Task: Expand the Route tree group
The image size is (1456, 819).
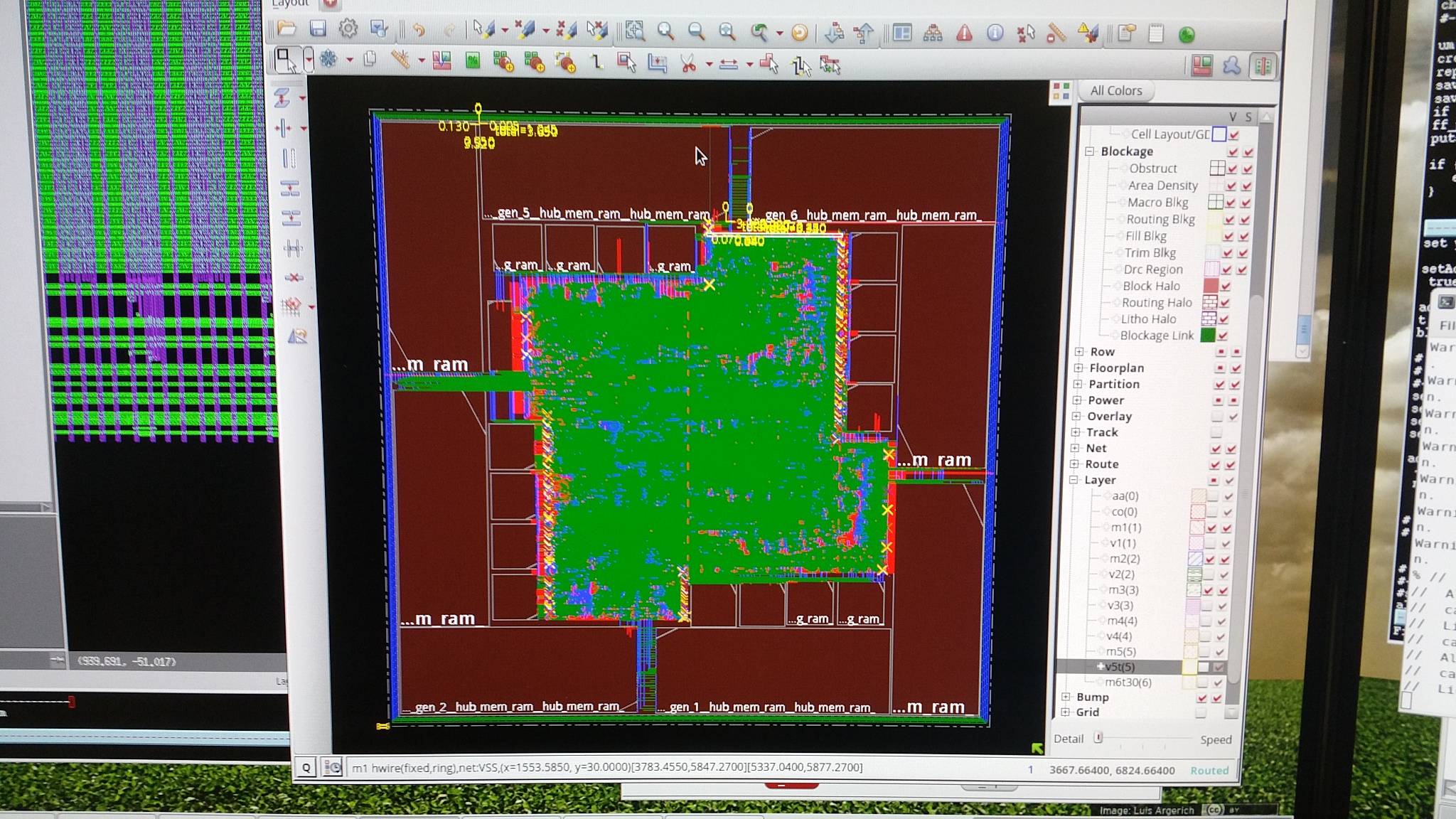Action: (x=1075, y=464)
